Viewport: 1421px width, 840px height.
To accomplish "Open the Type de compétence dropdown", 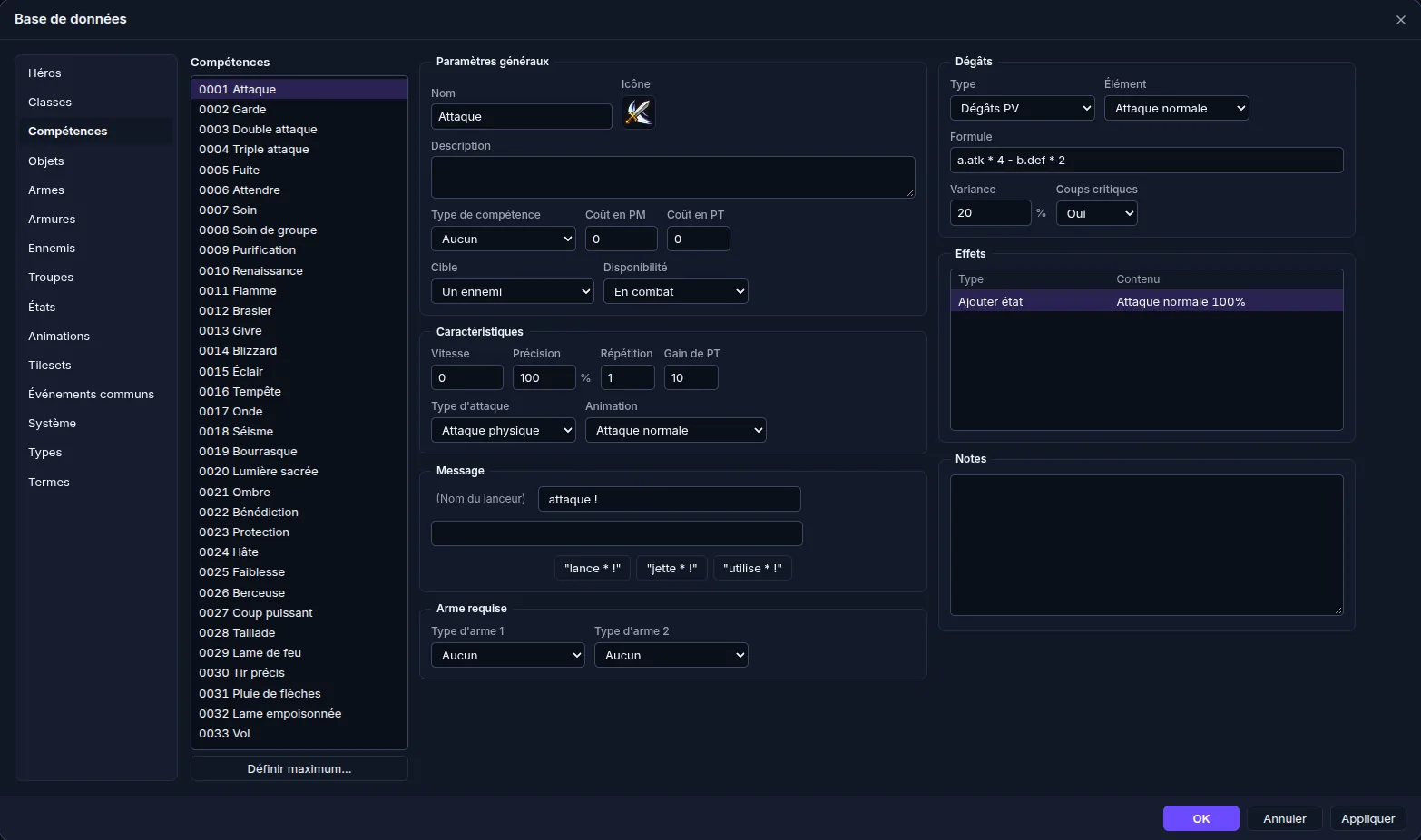I will click(504, 239).
